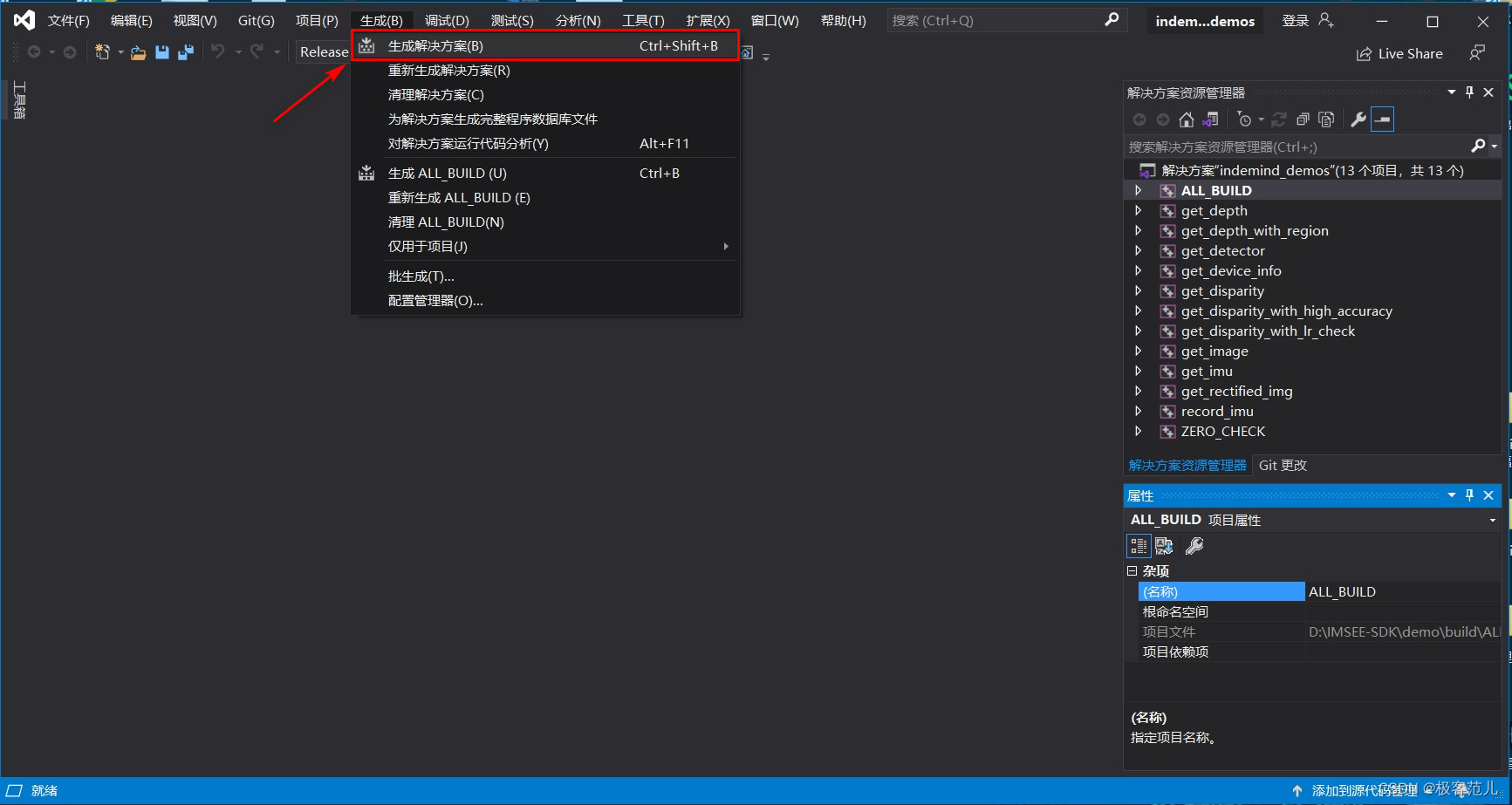Image resolution: width=1512 pixels, height=805 pixels.
Task: Click the navigate forward arrow in main toolbar
Action: [x=70, y=52]
